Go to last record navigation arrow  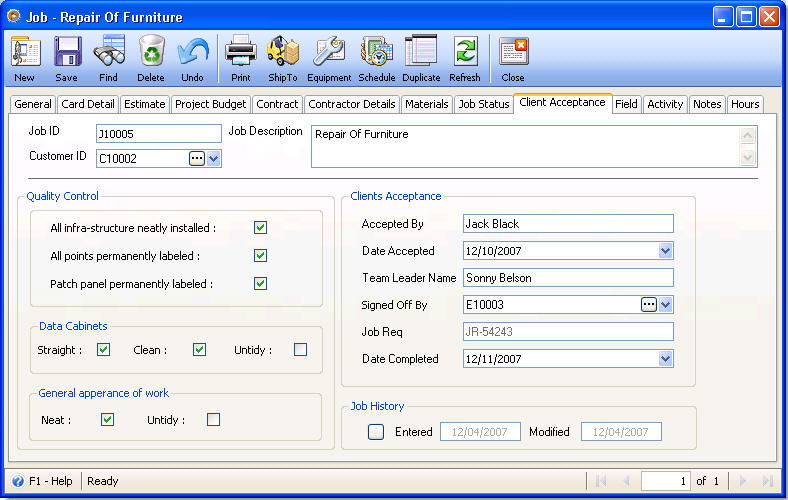(767, 481)
